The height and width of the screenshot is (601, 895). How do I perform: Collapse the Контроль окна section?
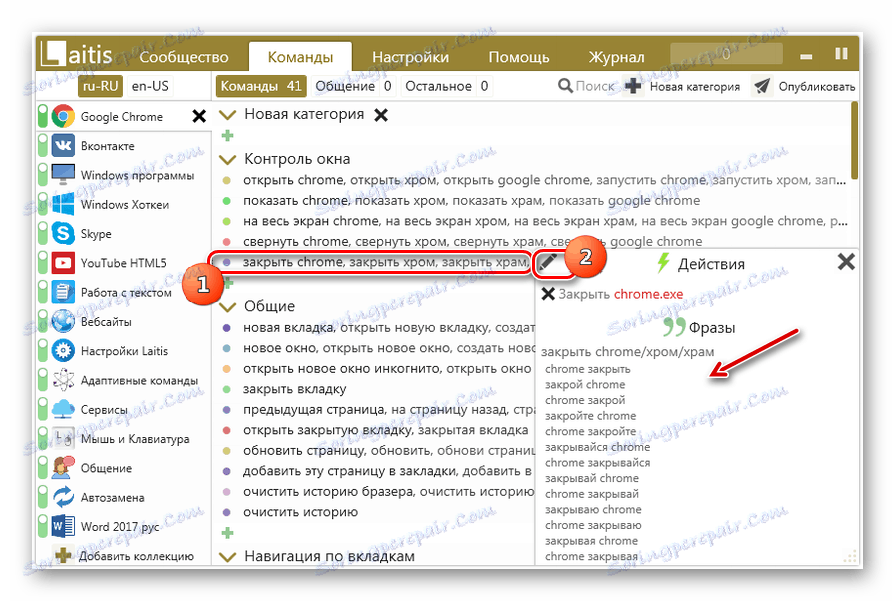(x=228, y=160)
